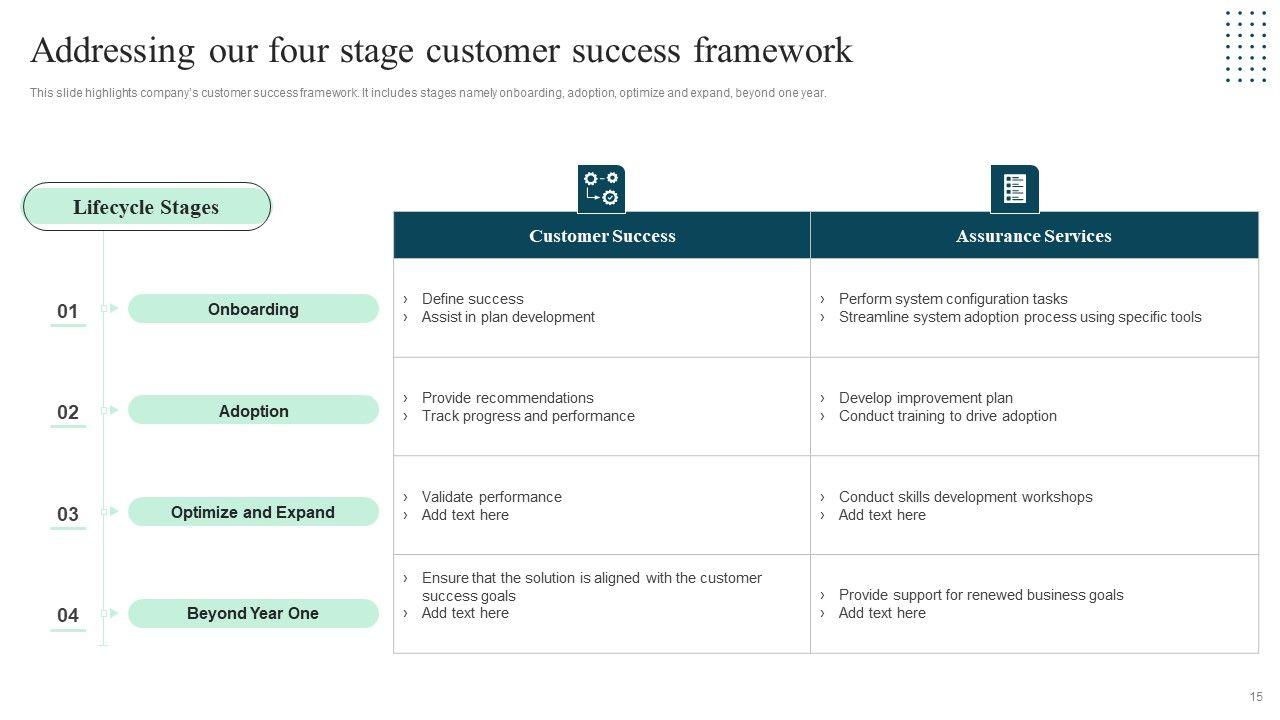Click "Add text here" under Validate performance
The image size is (1280, 720).
(465, 515)
